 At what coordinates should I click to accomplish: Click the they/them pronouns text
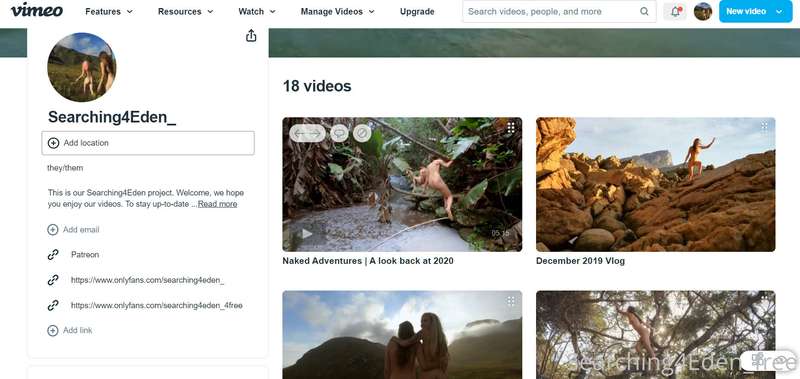(x=65, y=168)
